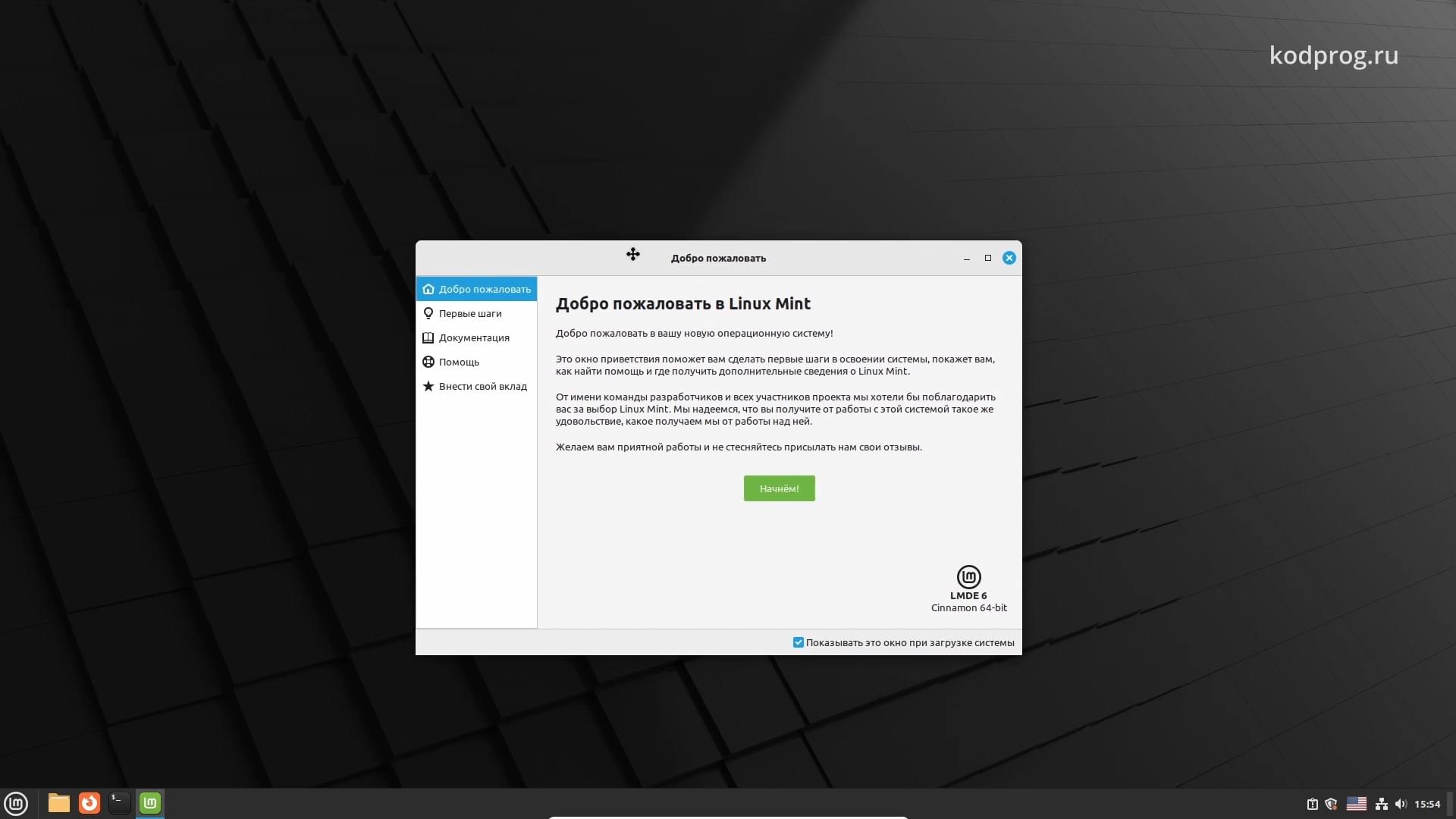
Task: Click the green 'Начнём!' button
Action: 779,488
